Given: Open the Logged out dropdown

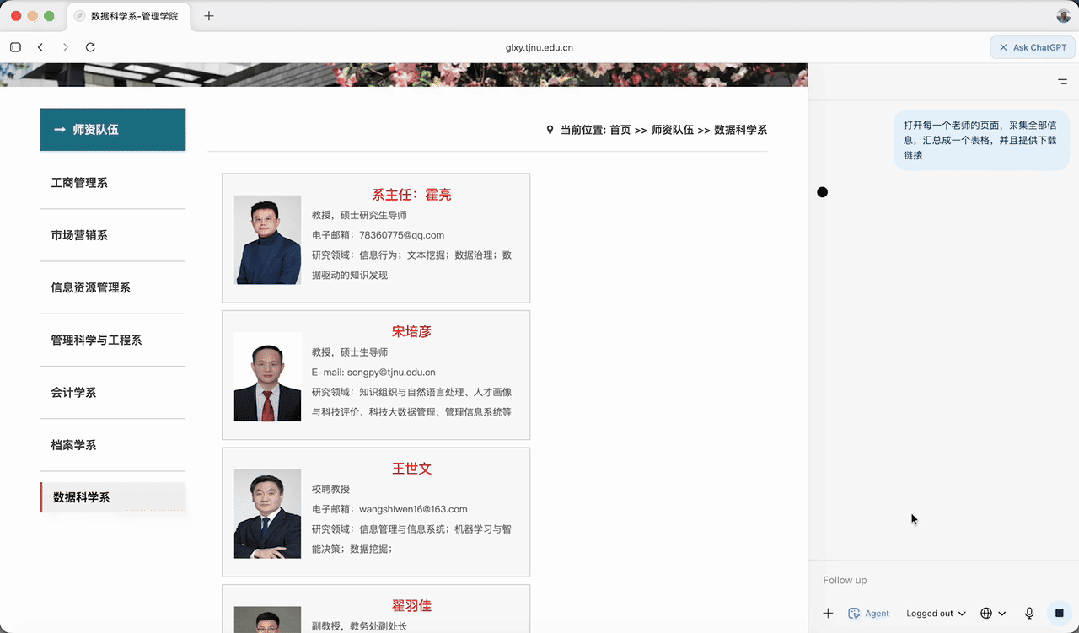Looking at the screenshot, I should click(936, 613).
